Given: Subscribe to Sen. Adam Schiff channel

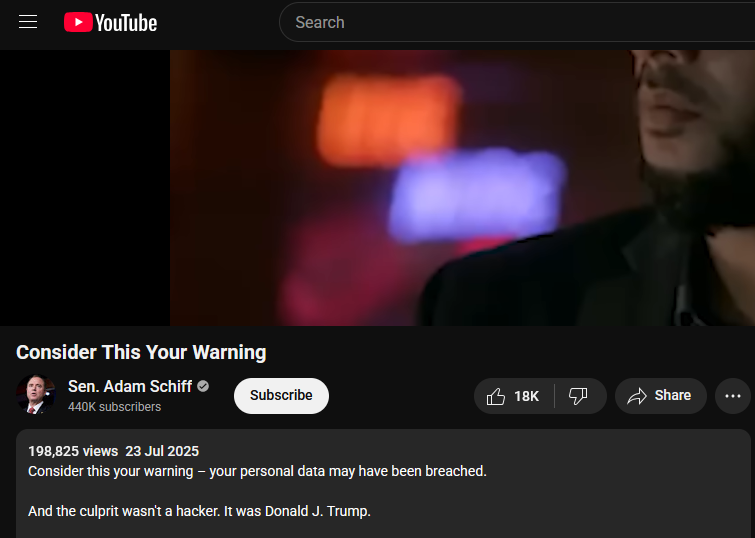Looking at the screenshot, I should tap(281, 395).
